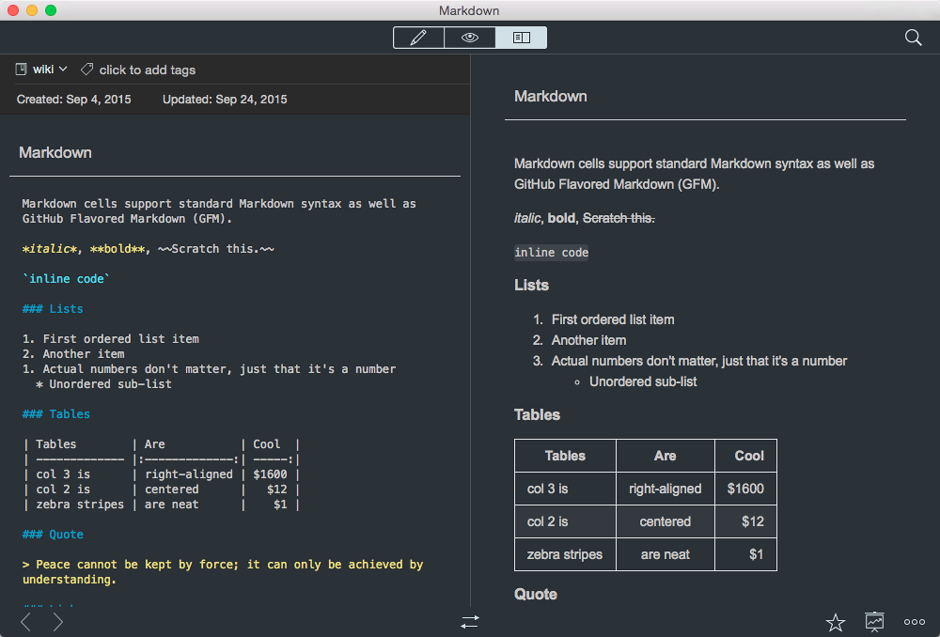Image resolution: width=940 pixels, height=637 pixels.
Task: Enable side-by-side split view mode
Action: click(x=521, y=38)
